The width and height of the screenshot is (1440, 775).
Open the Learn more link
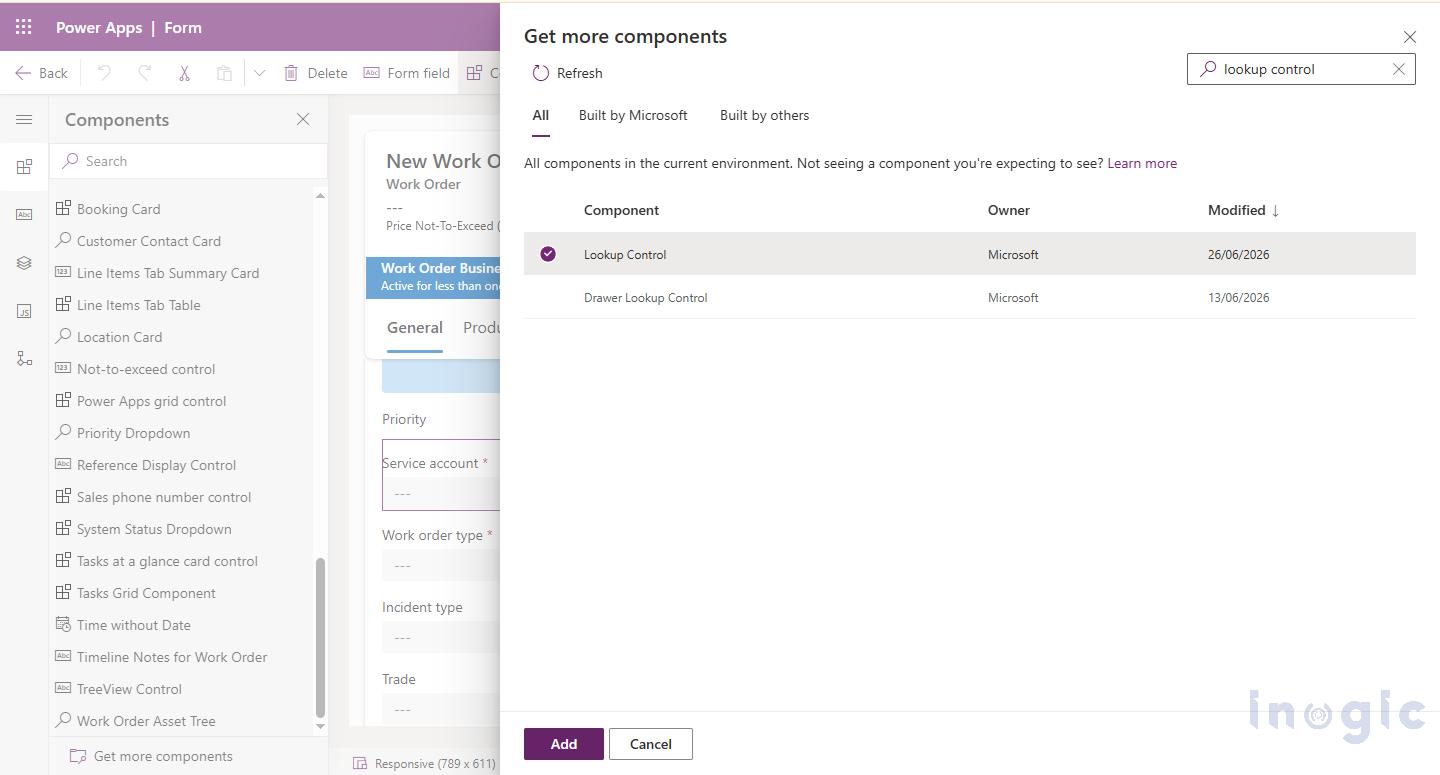coord(1142,163)
